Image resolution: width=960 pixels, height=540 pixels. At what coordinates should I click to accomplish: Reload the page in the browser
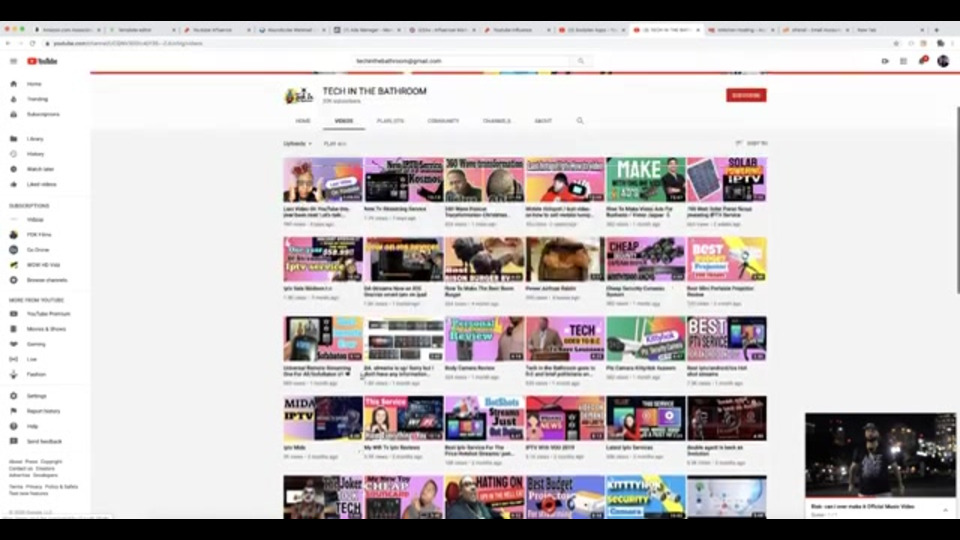click(x=32, y=43)
